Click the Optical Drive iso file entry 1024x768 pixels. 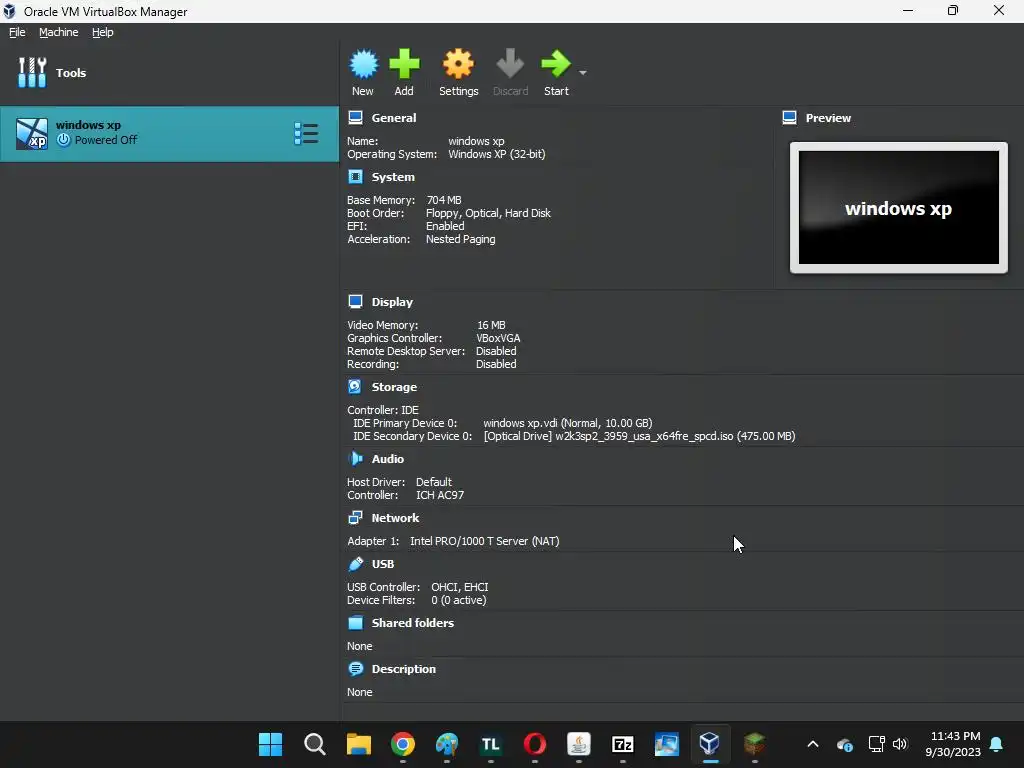click(639, 436)
